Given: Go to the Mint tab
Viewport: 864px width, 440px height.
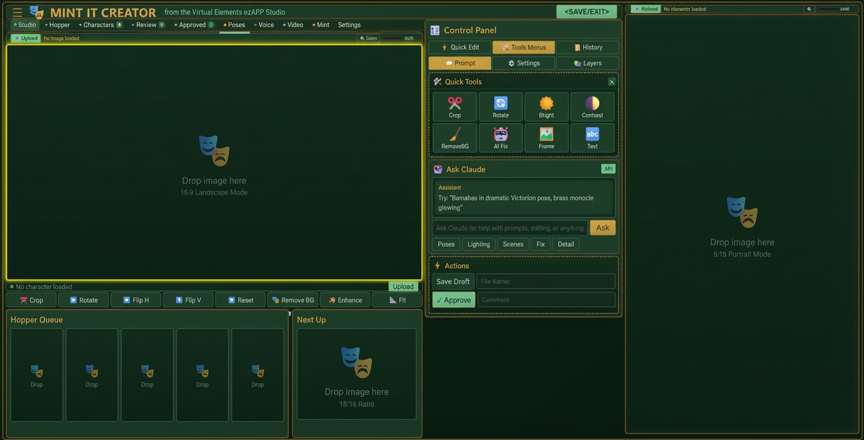Looking at the screenshot, I should tap(321, 25).
